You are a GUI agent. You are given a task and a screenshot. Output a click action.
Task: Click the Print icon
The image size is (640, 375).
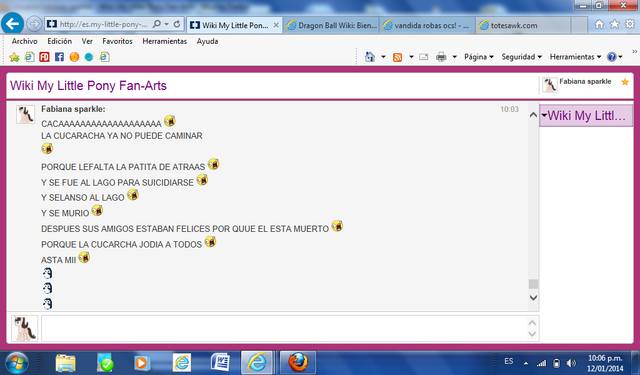point(441,57)
